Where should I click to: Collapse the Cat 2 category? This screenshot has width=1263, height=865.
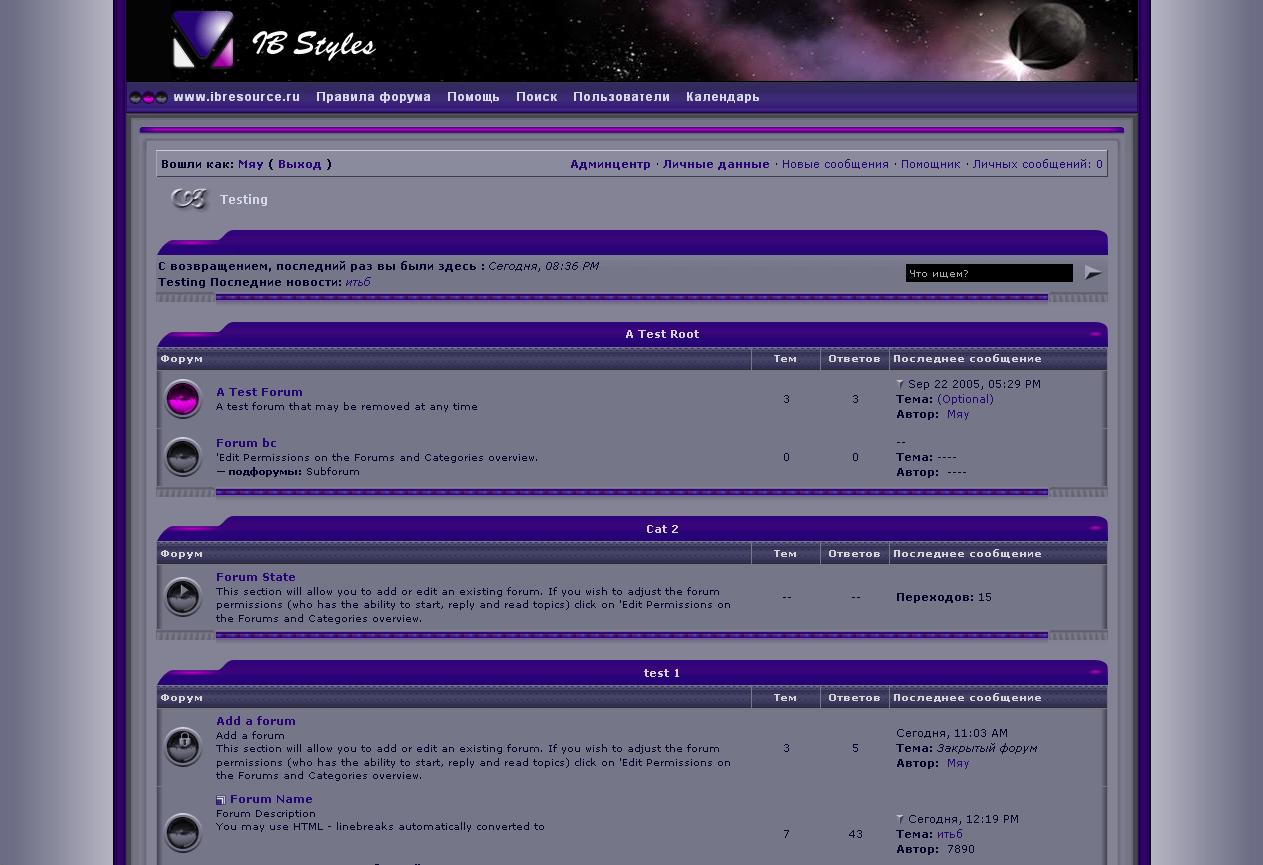point(1095,529)
